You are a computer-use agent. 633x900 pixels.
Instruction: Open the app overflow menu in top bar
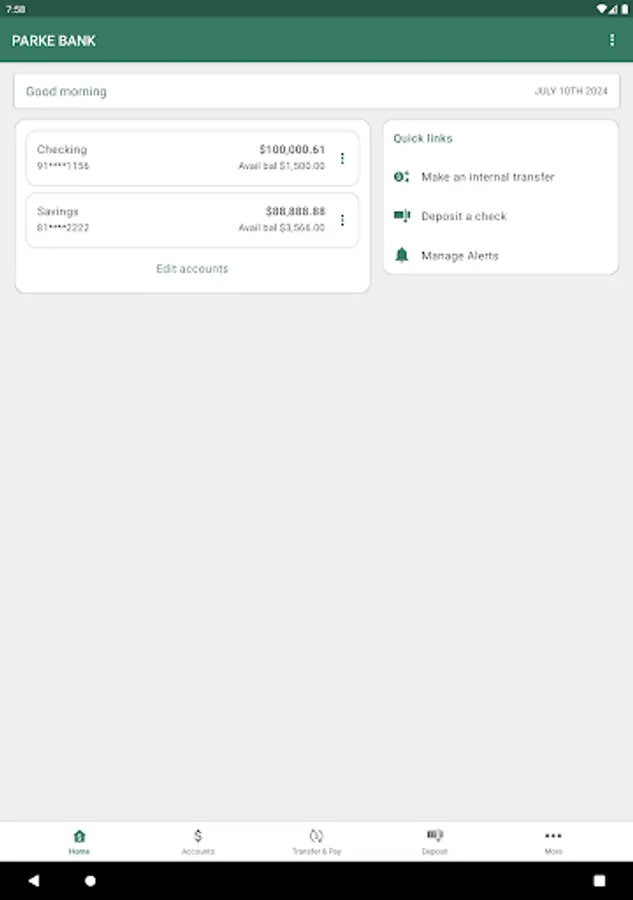click(x=613, y=40)
